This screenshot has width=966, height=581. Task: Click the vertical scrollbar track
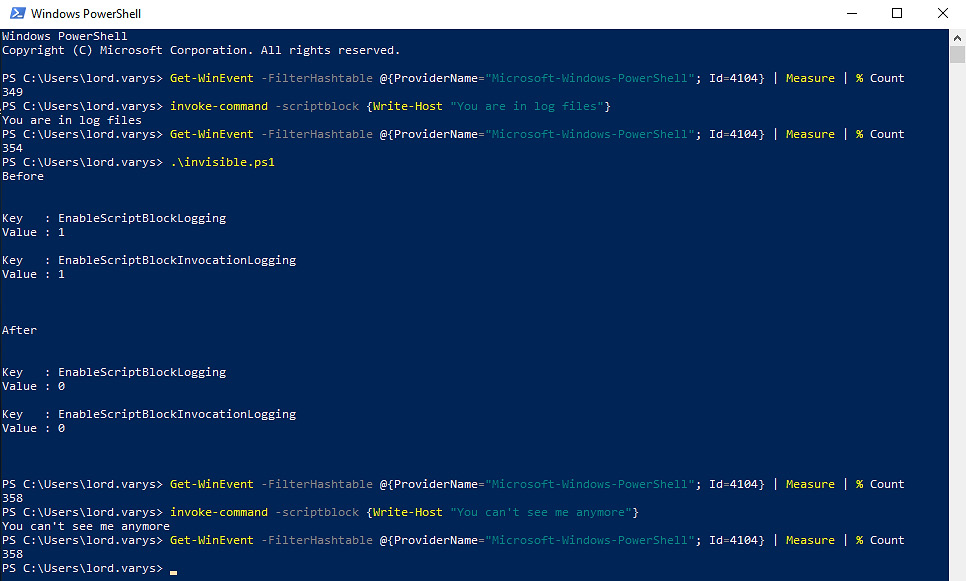pos(957,300)
